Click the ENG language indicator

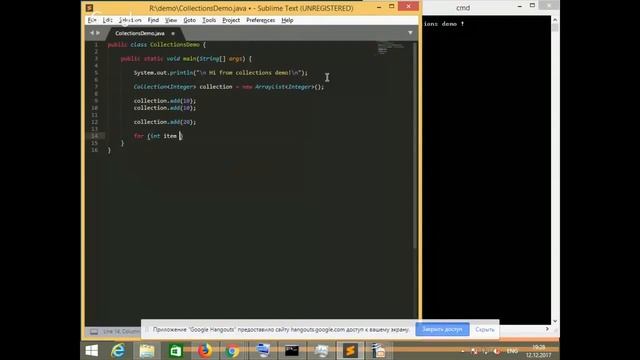pos(512,351)
